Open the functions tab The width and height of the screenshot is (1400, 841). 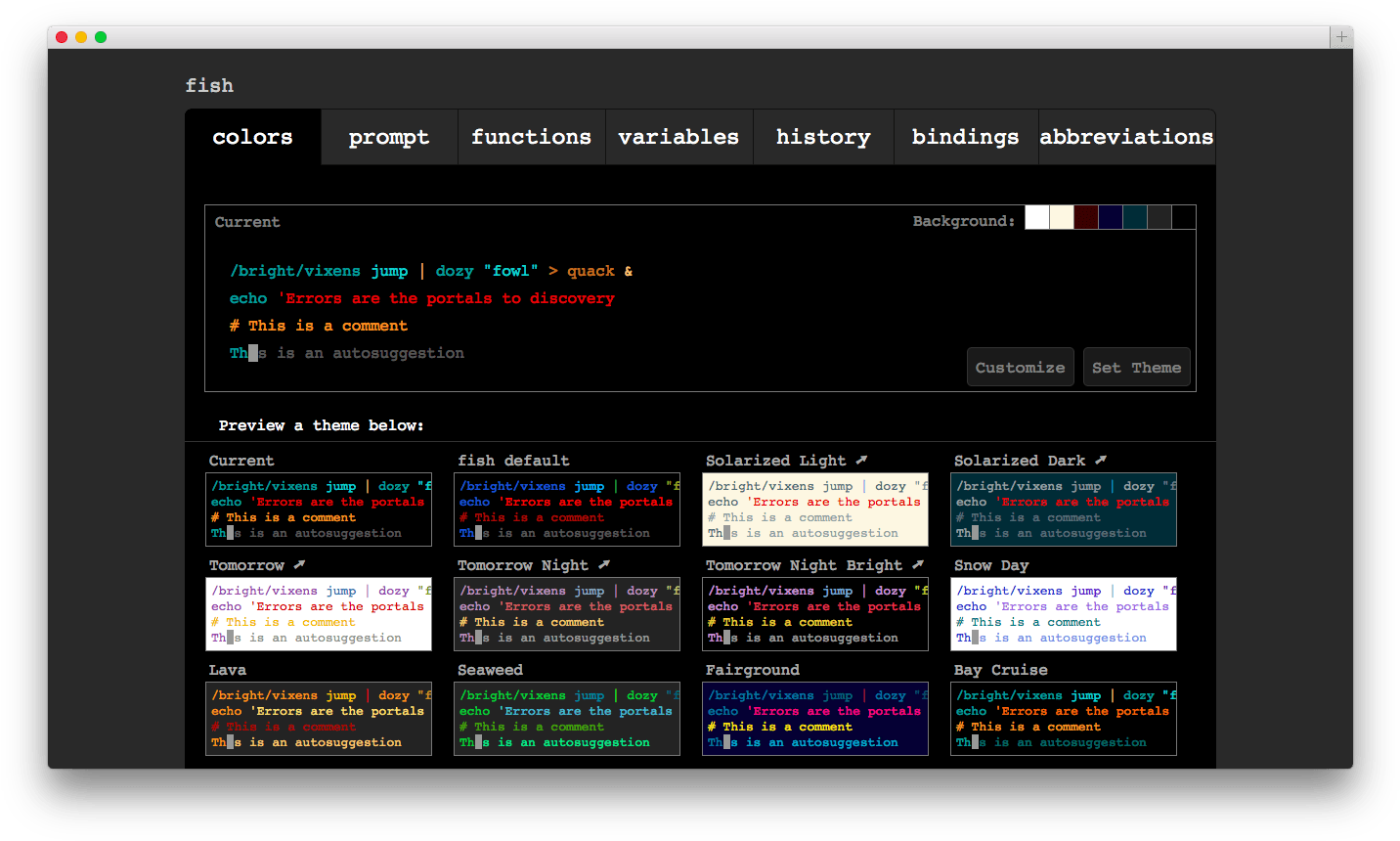(531, 137)
